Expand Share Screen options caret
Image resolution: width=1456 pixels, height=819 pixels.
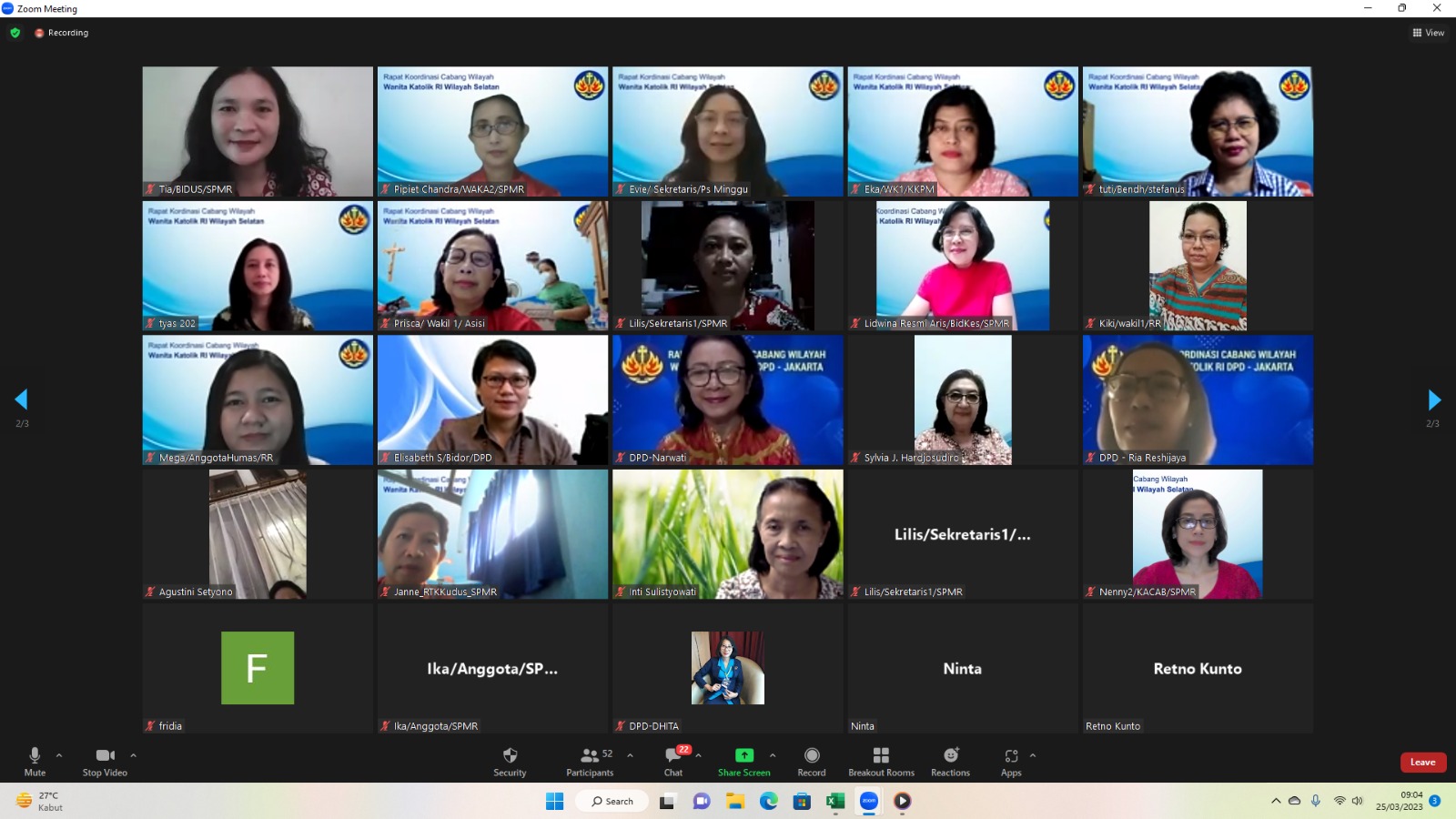[x=773, y=755]
